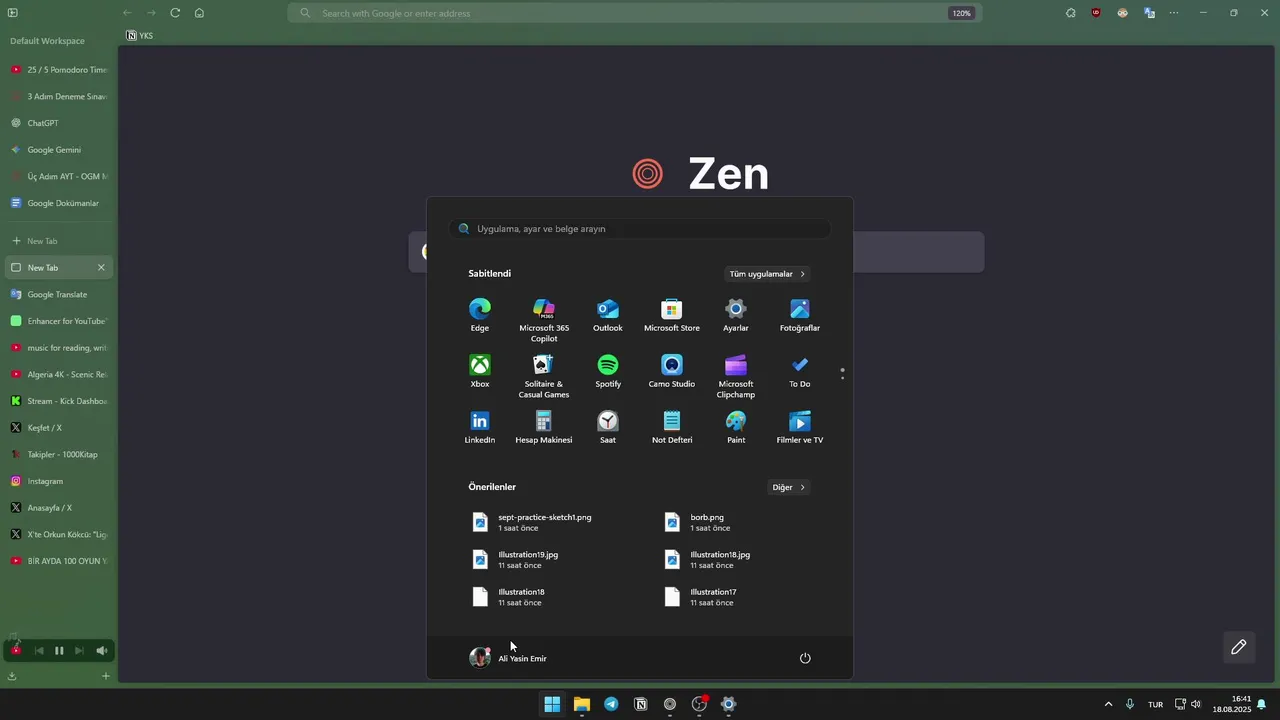Click the address bar search field
Screen dimensions: 1280x720
pos(634,13)
